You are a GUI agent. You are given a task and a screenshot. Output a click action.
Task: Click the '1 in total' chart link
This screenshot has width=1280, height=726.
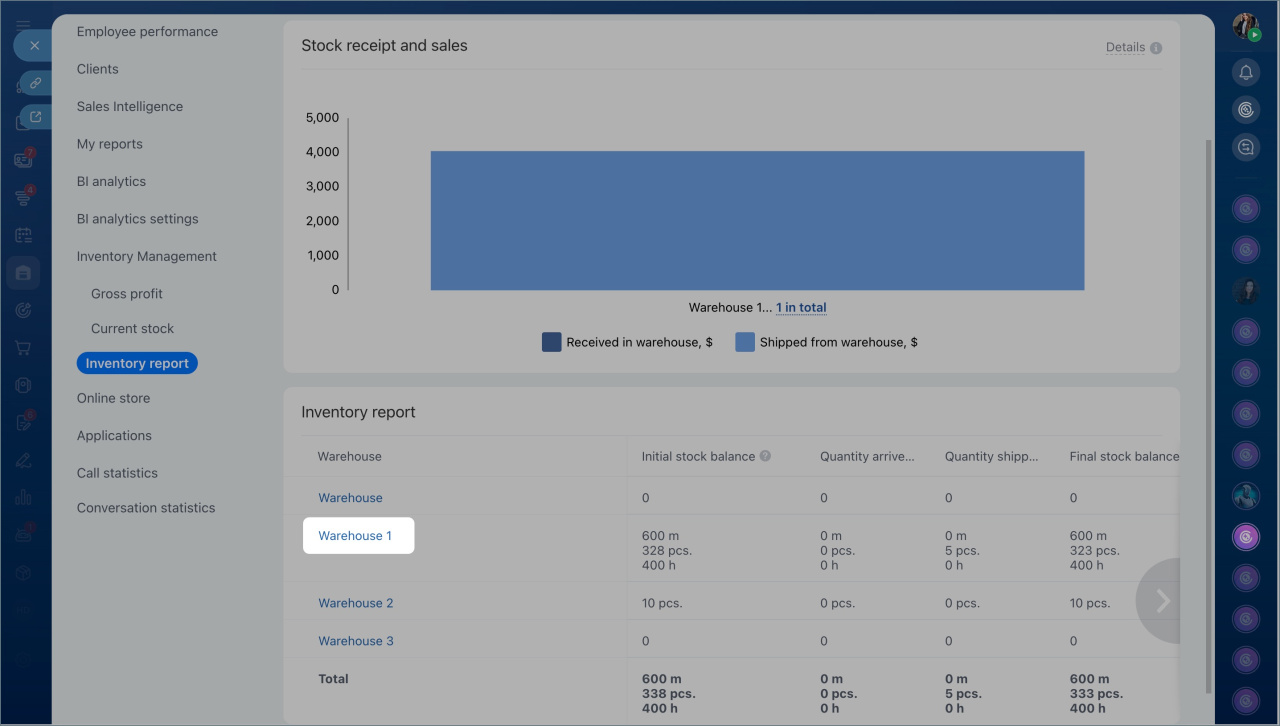(801, 308)
